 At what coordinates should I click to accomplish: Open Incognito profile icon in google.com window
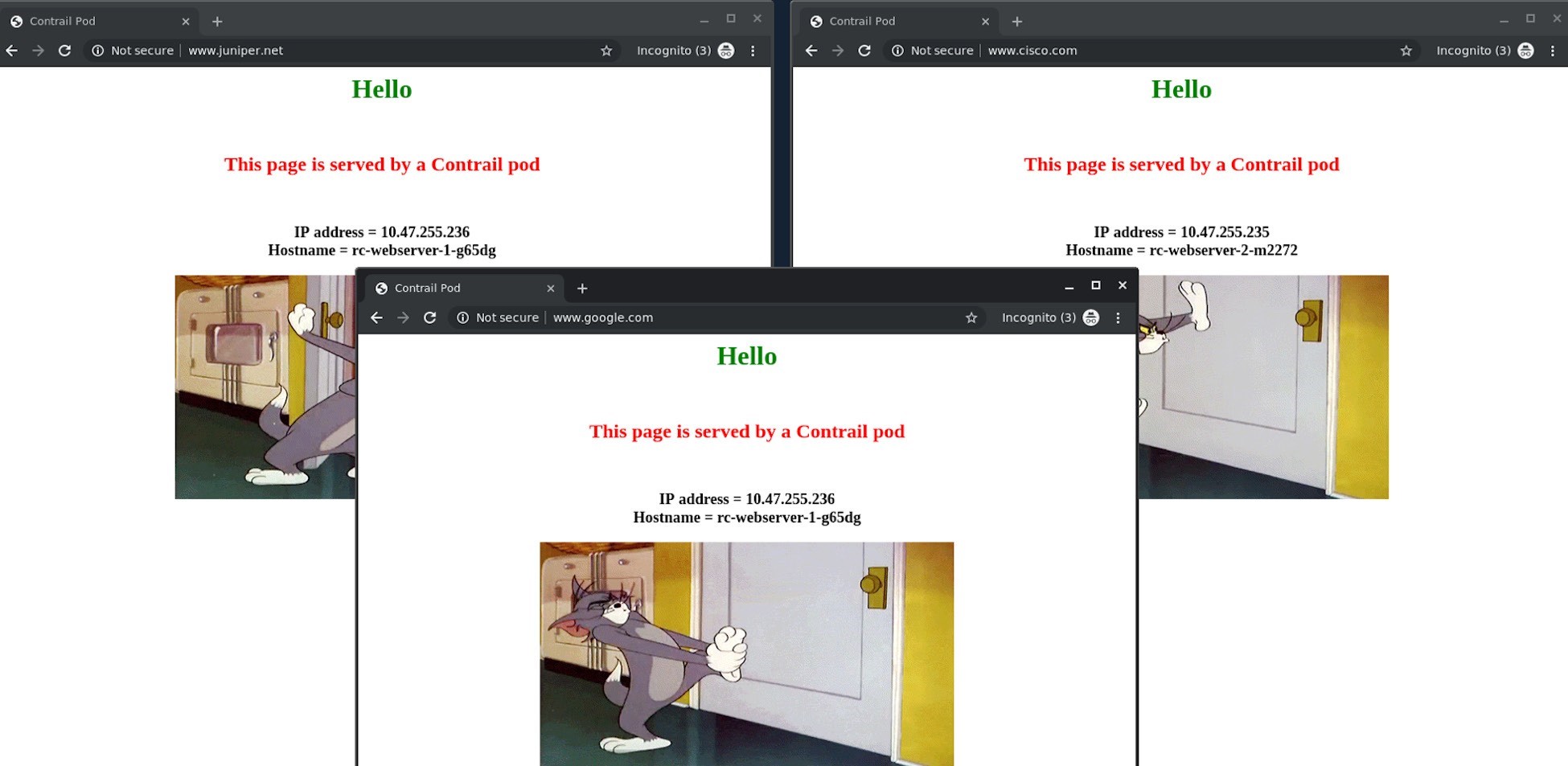click(x=1091, y=317)
